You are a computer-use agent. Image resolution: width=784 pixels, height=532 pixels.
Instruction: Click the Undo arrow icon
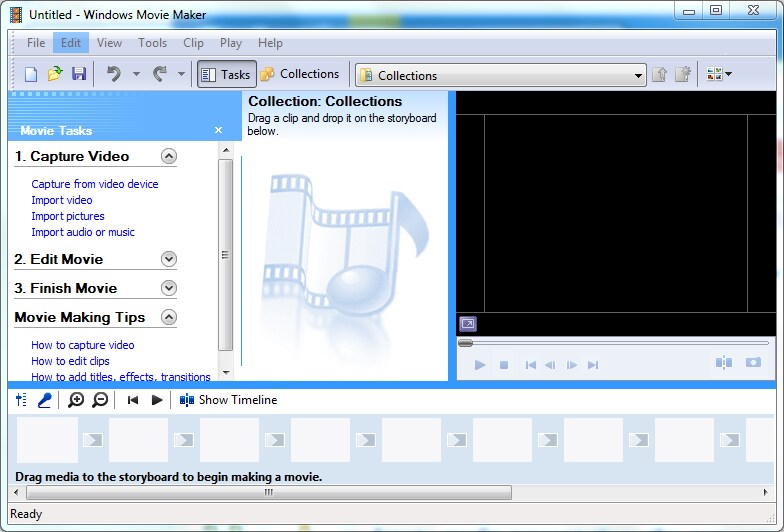(x=114, y=74)
